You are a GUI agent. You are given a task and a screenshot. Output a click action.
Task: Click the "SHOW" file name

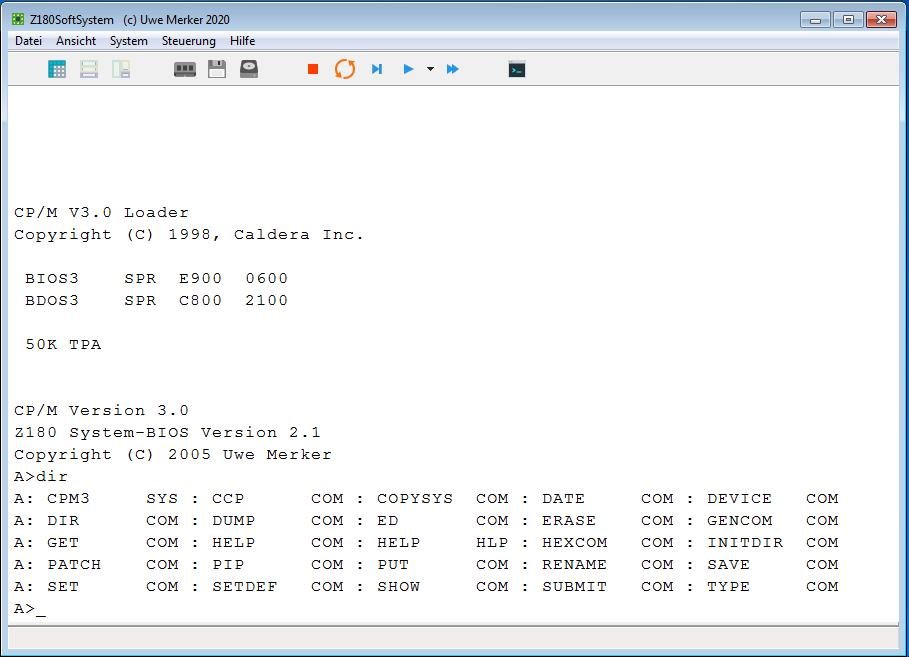click(398, 587)
